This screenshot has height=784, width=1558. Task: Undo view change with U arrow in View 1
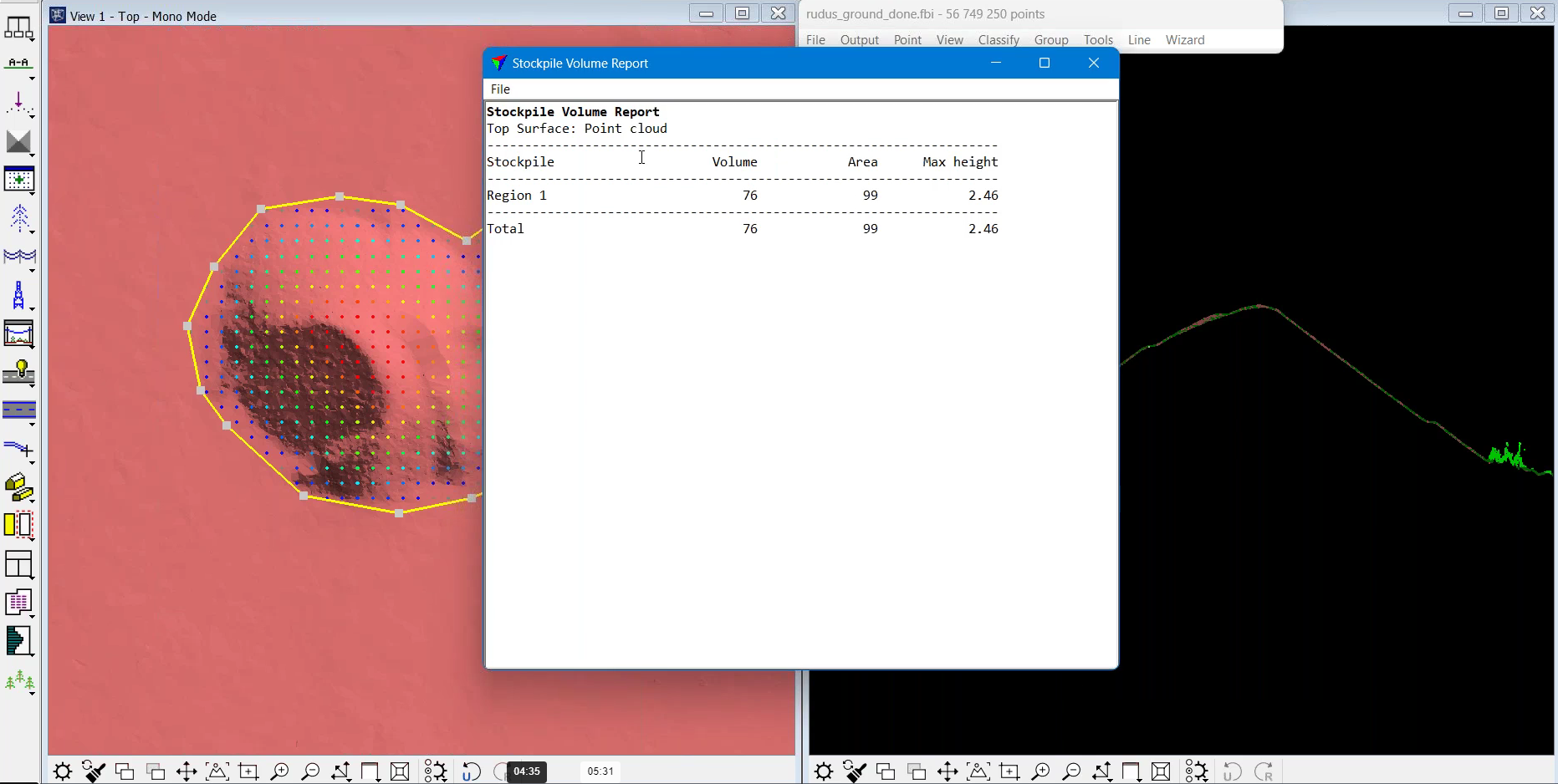pos(471,771)
